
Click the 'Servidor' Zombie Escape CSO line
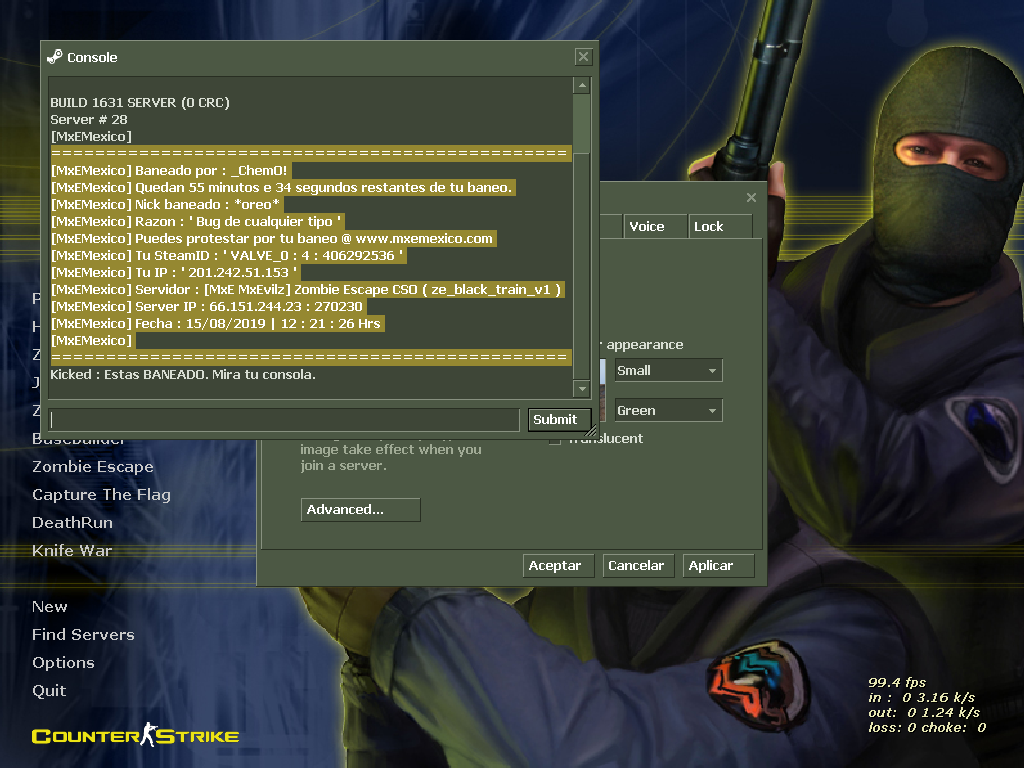(307, 289)
